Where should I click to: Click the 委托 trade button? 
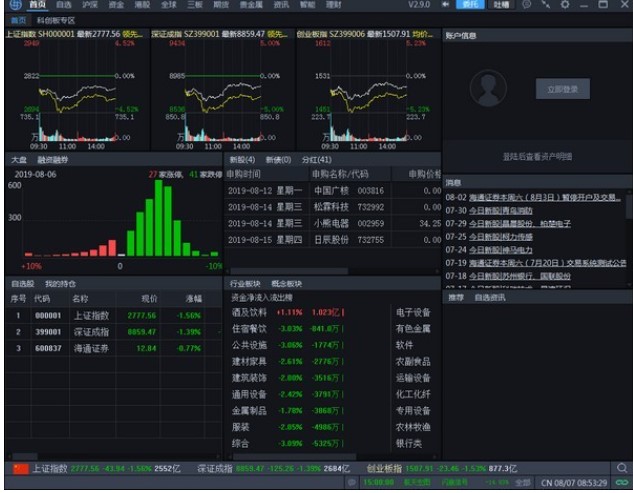471,5
